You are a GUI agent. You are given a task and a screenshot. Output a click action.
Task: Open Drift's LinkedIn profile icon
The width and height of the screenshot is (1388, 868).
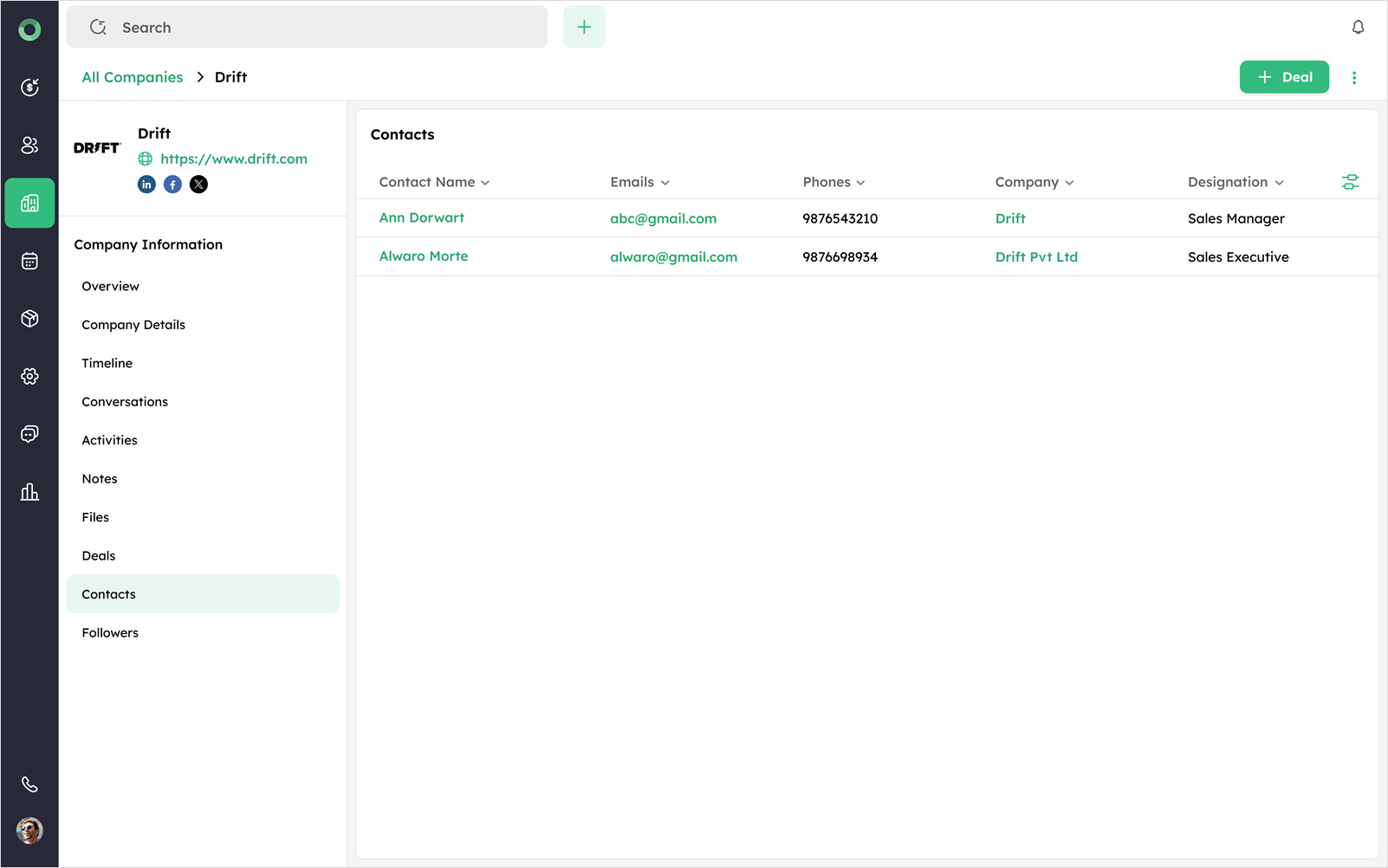tap(146, 185)
